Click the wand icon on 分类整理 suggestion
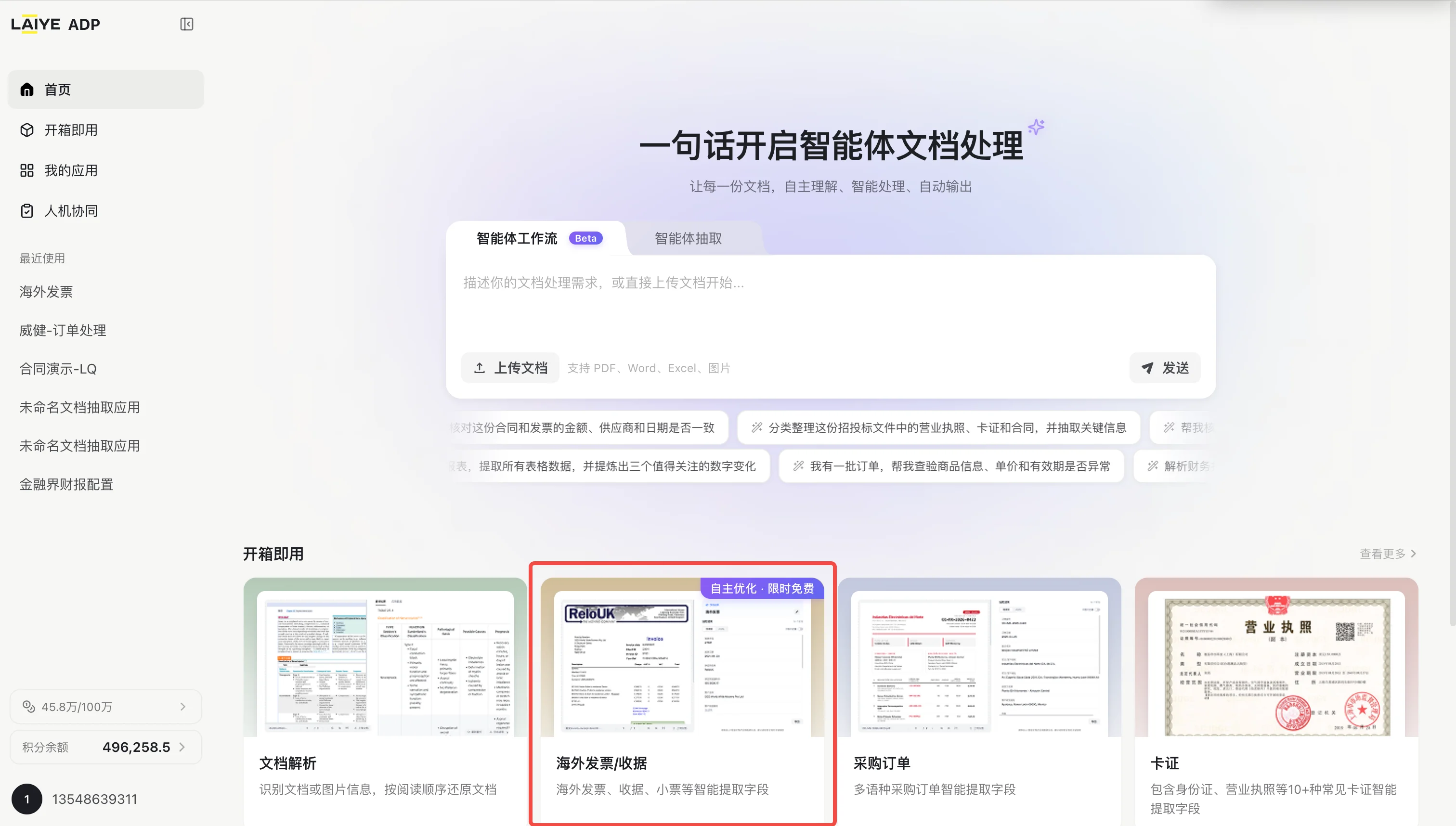The image size is (1456, 826). pyautogui.click(x=757, y=428)
